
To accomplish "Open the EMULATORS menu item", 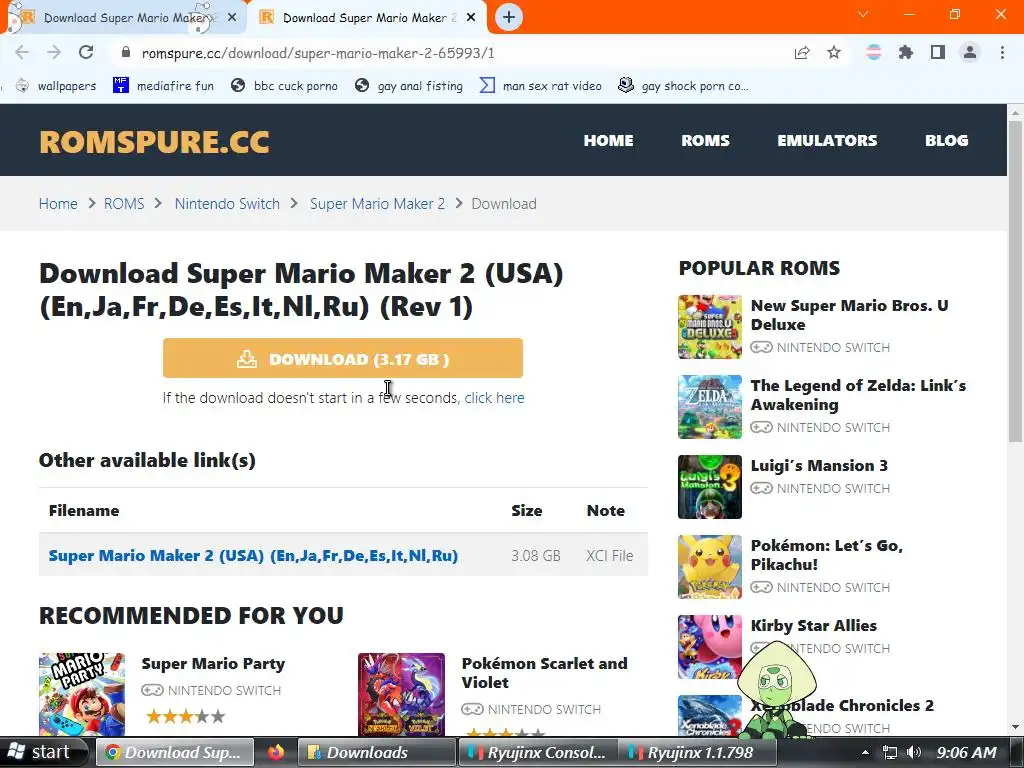I will [x=827, y=140].
